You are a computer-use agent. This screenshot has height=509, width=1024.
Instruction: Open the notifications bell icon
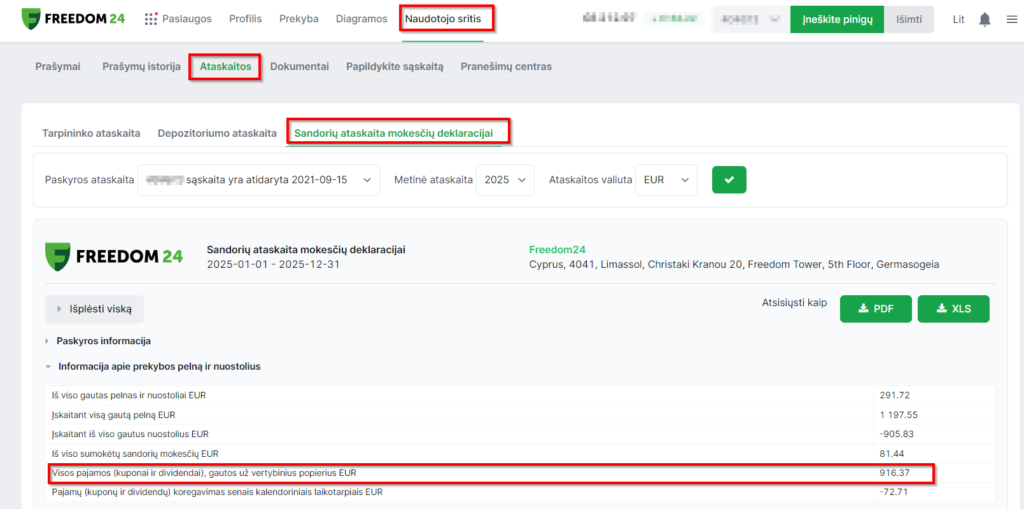coord(985,20)
